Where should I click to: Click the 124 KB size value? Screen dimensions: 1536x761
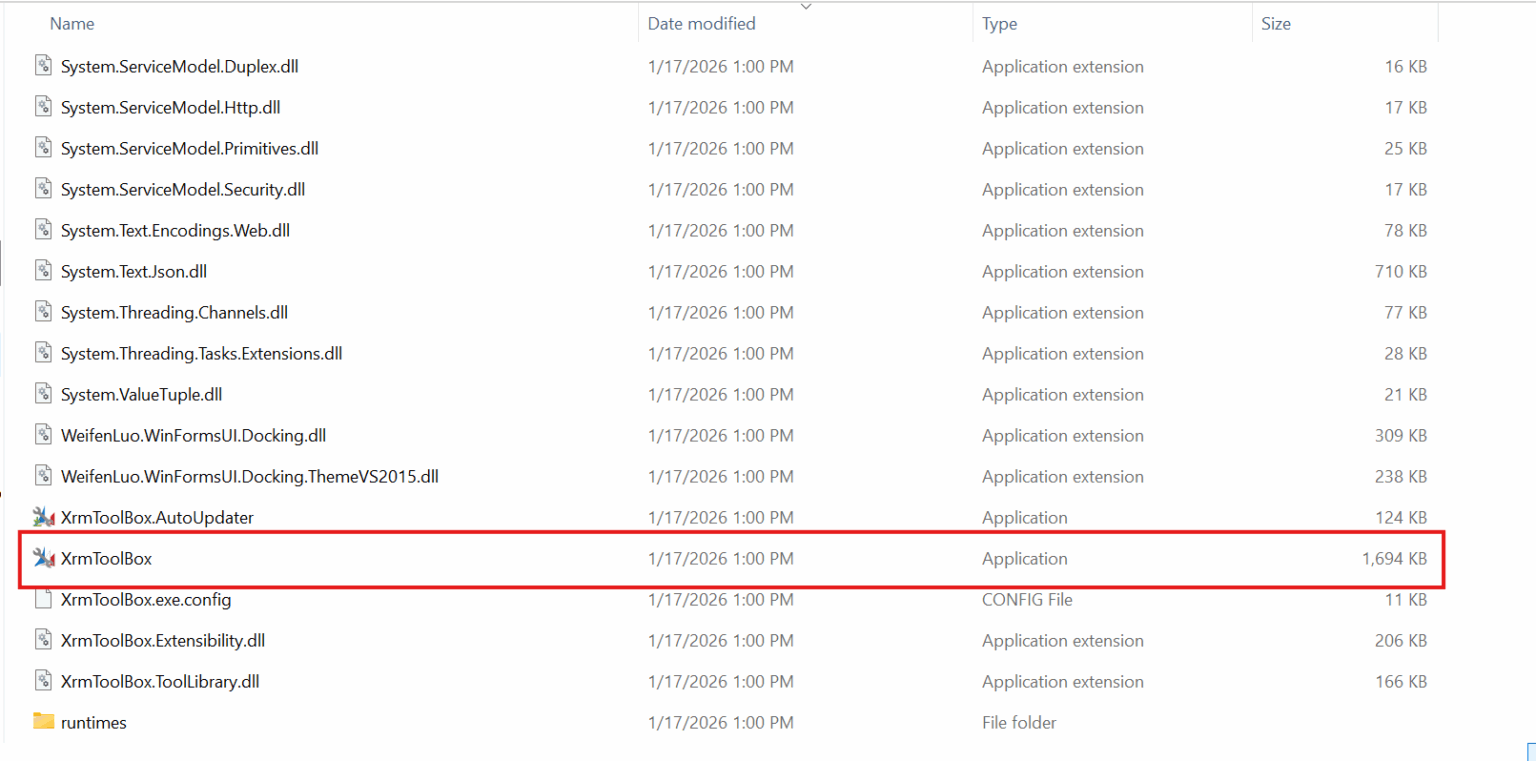(x=1401, y=517)
